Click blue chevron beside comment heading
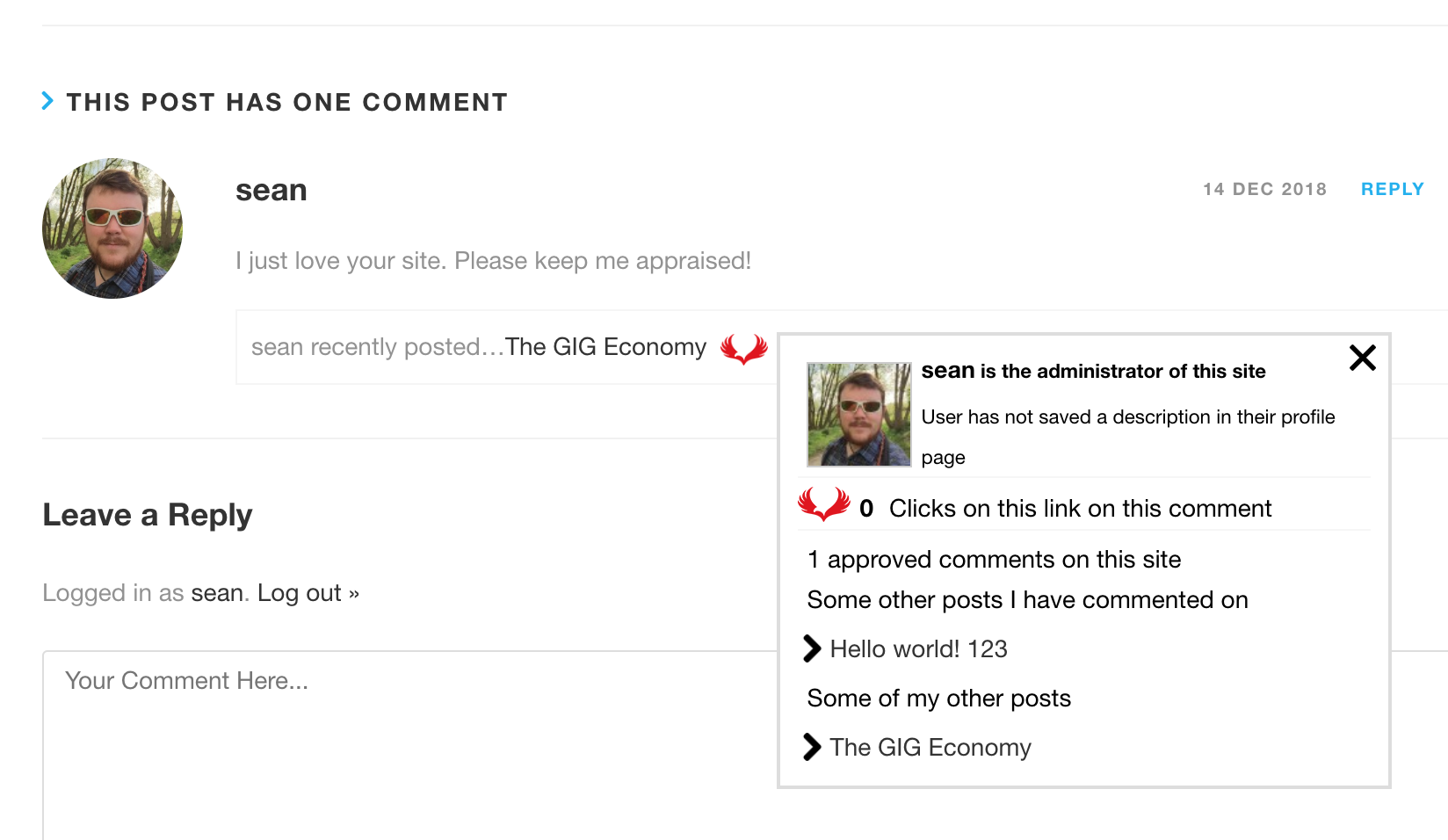Screen dimensions: 1448x840 coord(48,101)
